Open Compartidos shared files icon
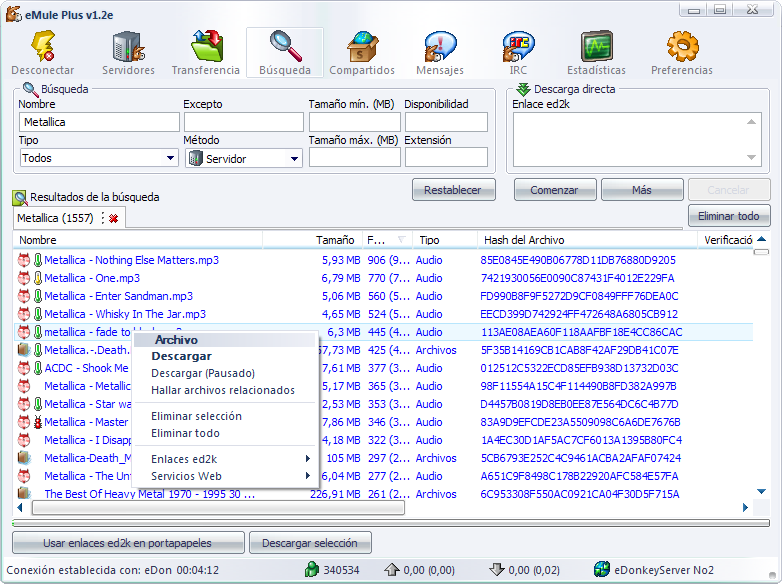 (362, 48)
